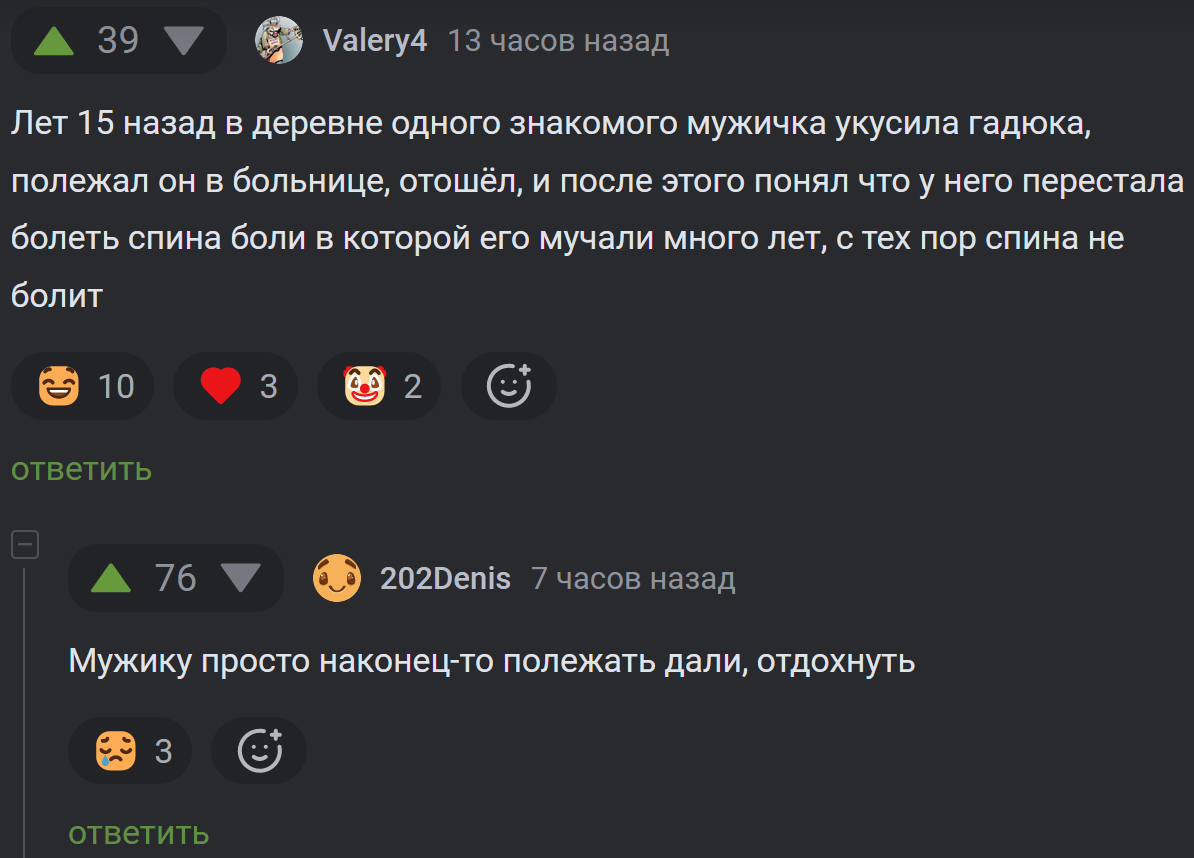
Task: Upvote Valery4's comment with green arrow
Action: (x=54, y=41)
